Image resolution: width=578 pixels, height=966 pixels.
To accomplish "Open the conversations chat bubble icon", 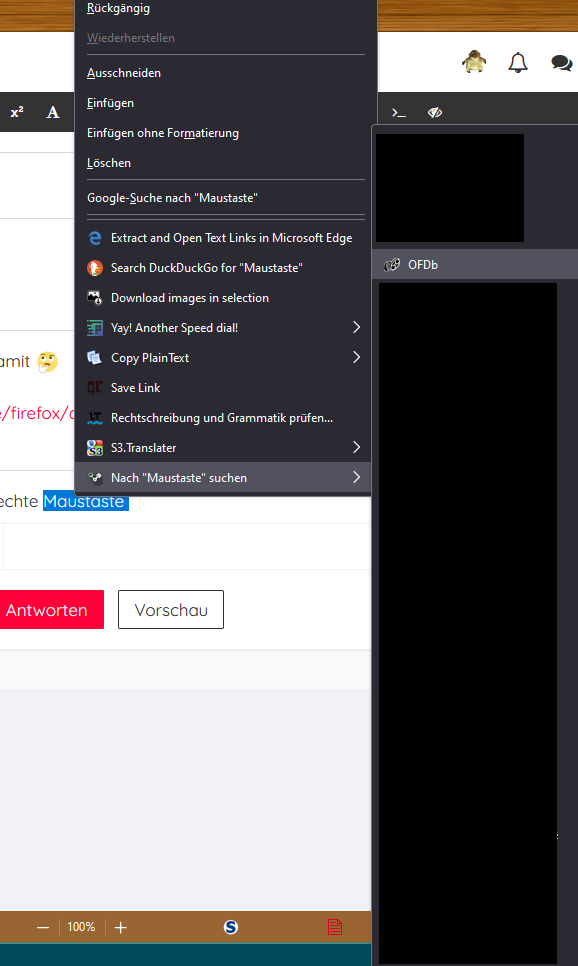I will (x=561, y=63).
